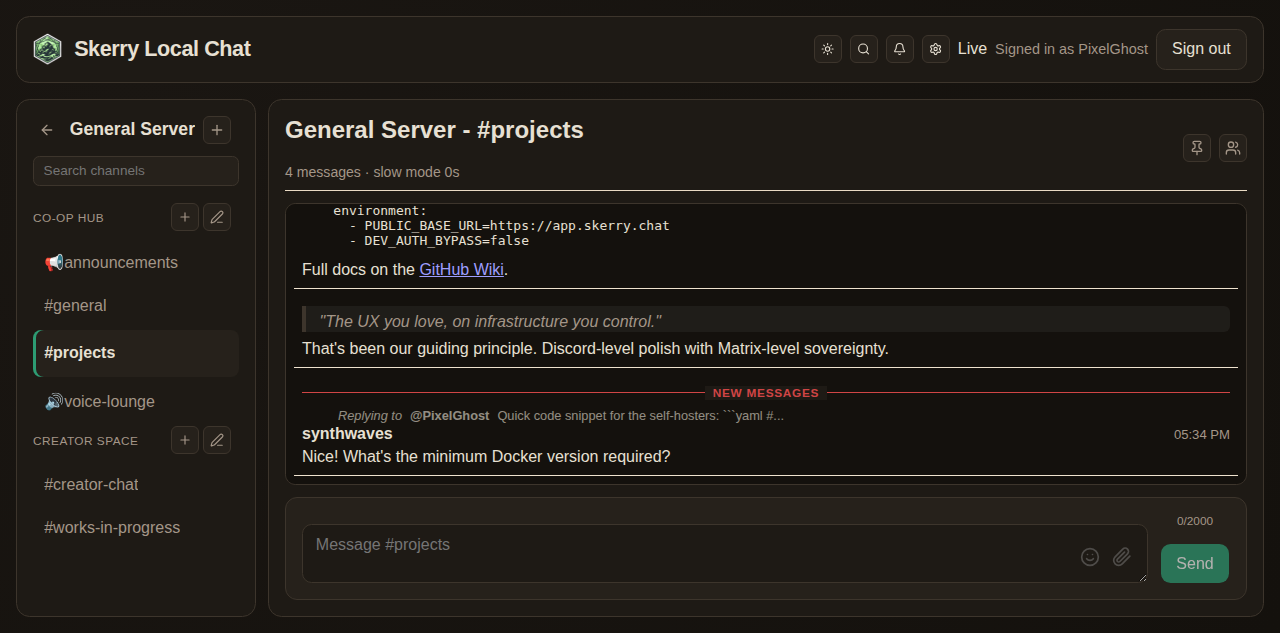This screenshot has height=633, width=1280.
Task: Open settings gear icon in header
Action: point(936,49)
